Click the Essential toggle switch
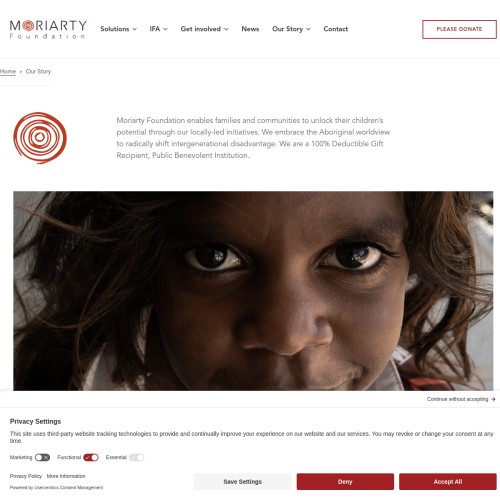This screenshot has height=500, width=500. tap(136, 457)
